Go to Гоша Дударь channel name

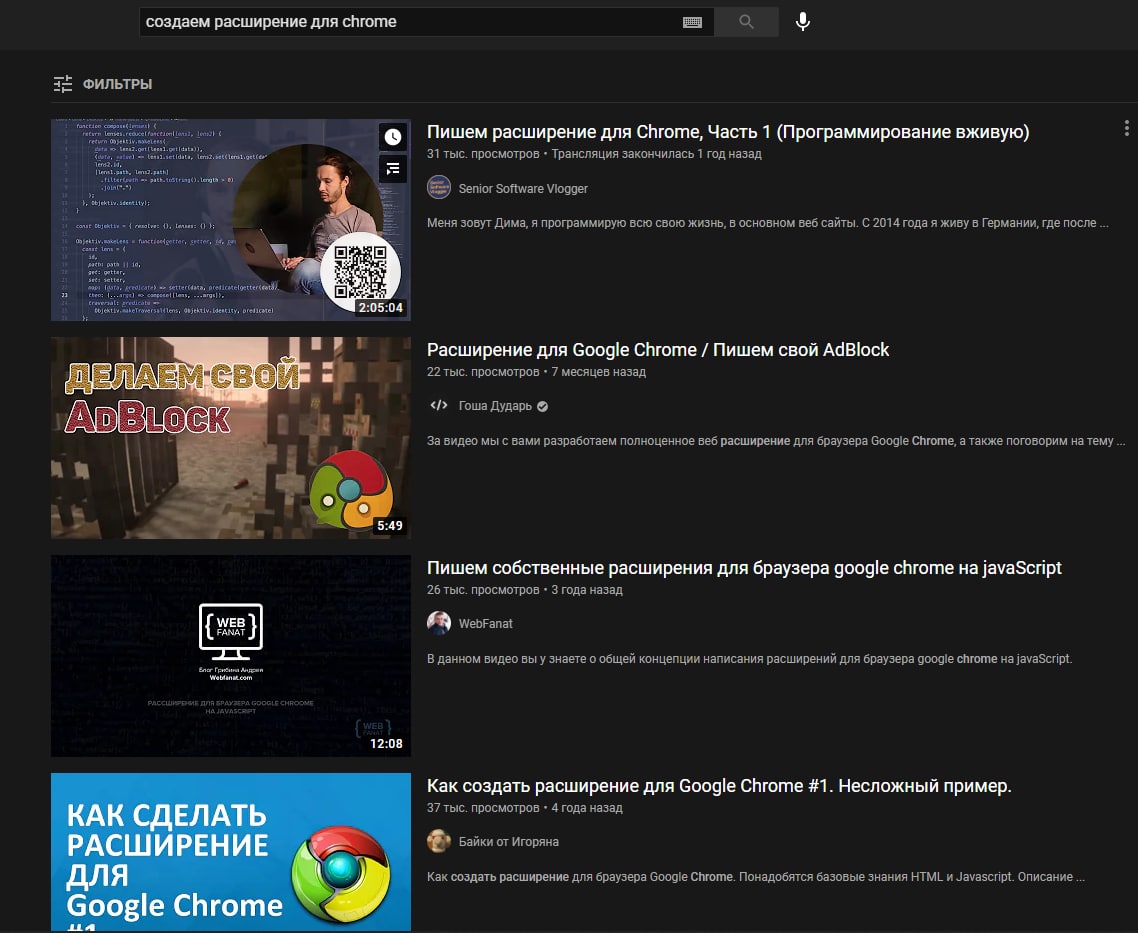click(x=495, y=406)
